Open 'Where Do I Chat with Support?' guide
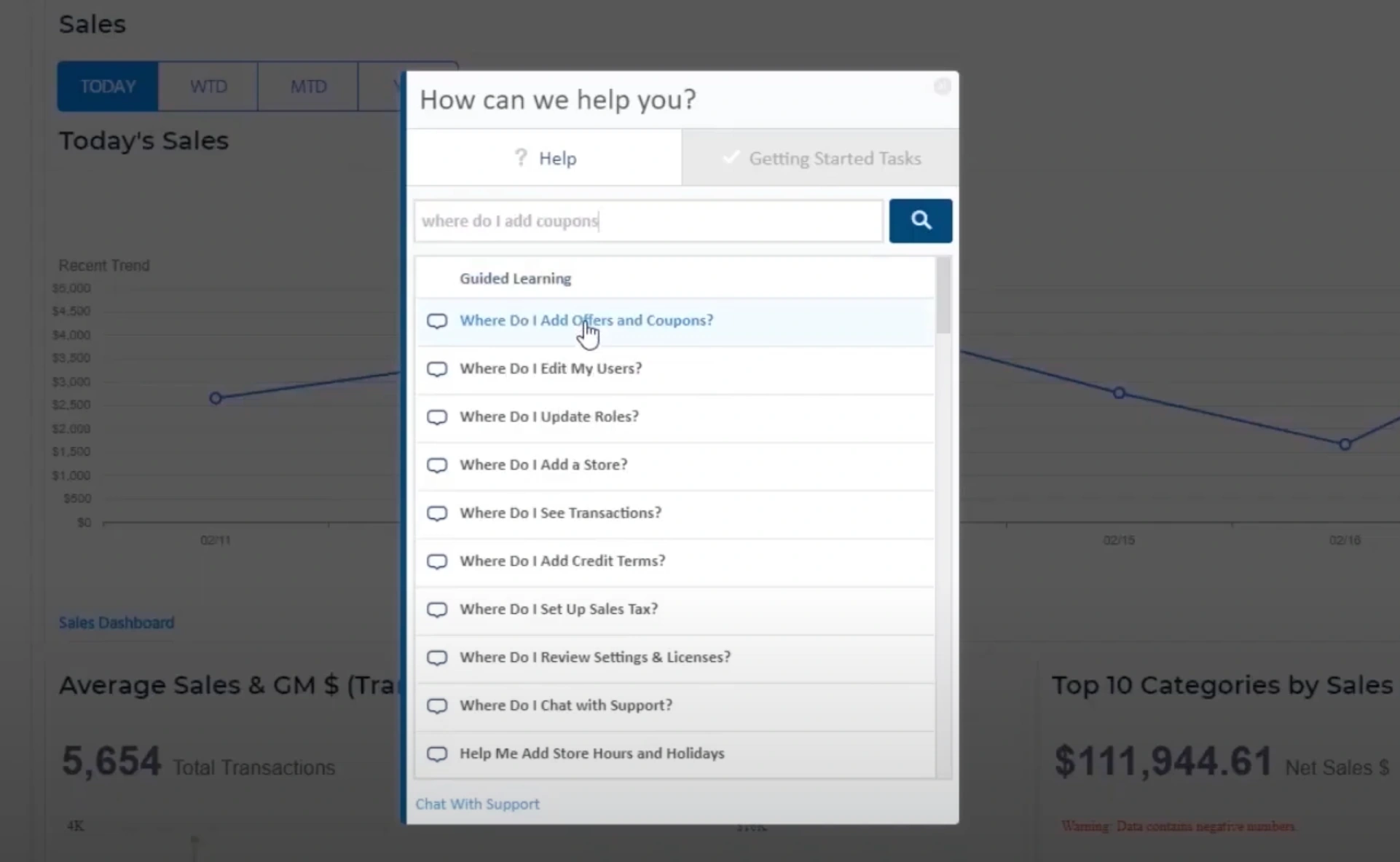1400x862 pixels. 675,705
